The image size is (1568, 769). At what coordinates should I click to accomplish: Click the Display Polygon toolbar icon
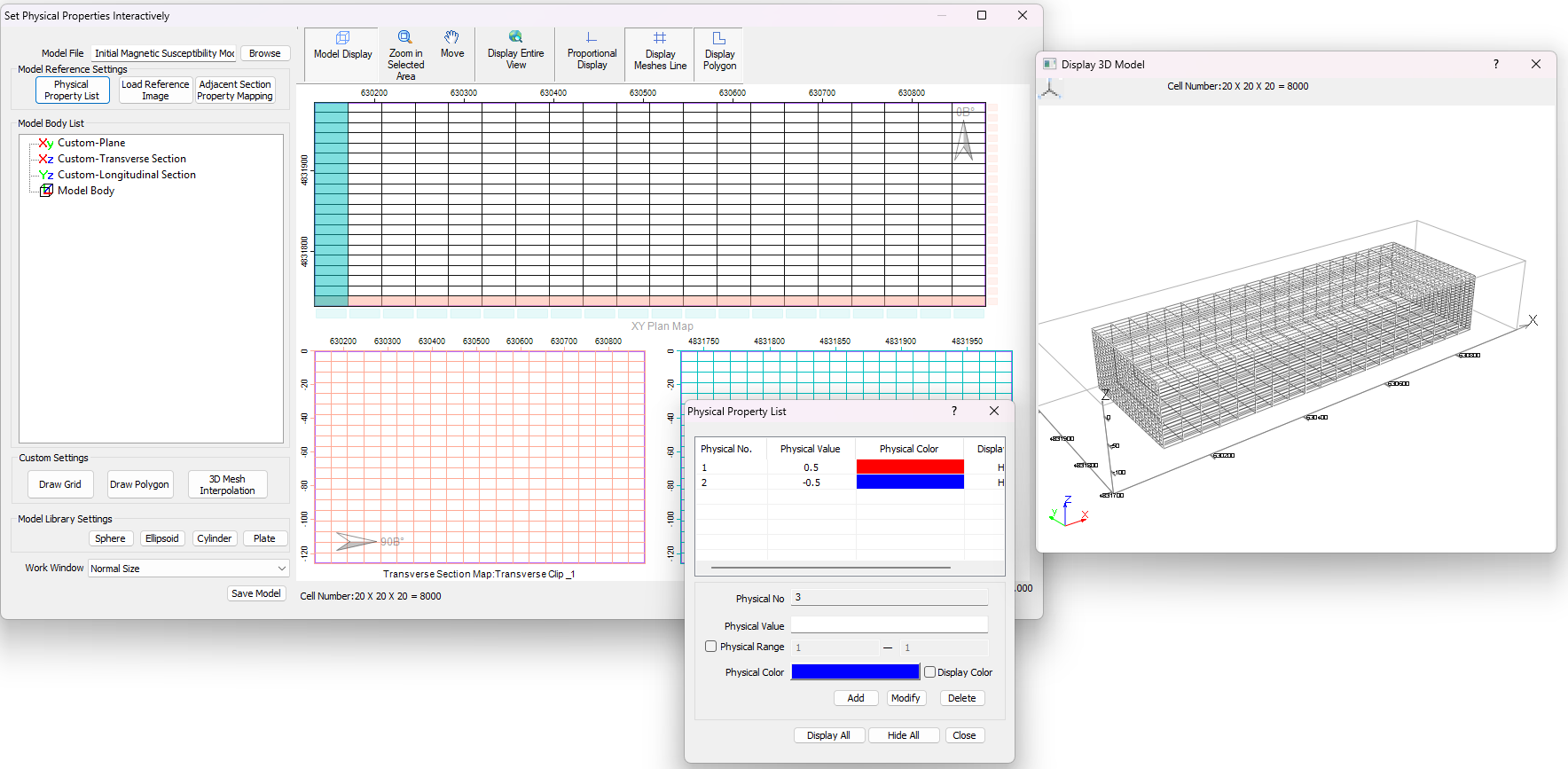[719, 50]
